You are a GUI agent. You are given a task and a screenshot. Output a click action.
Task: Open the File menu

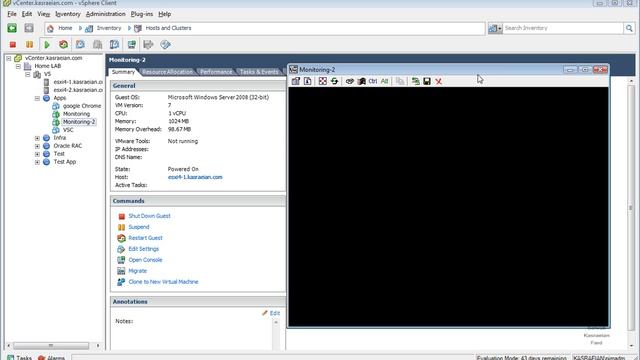[x=12, y=14]
